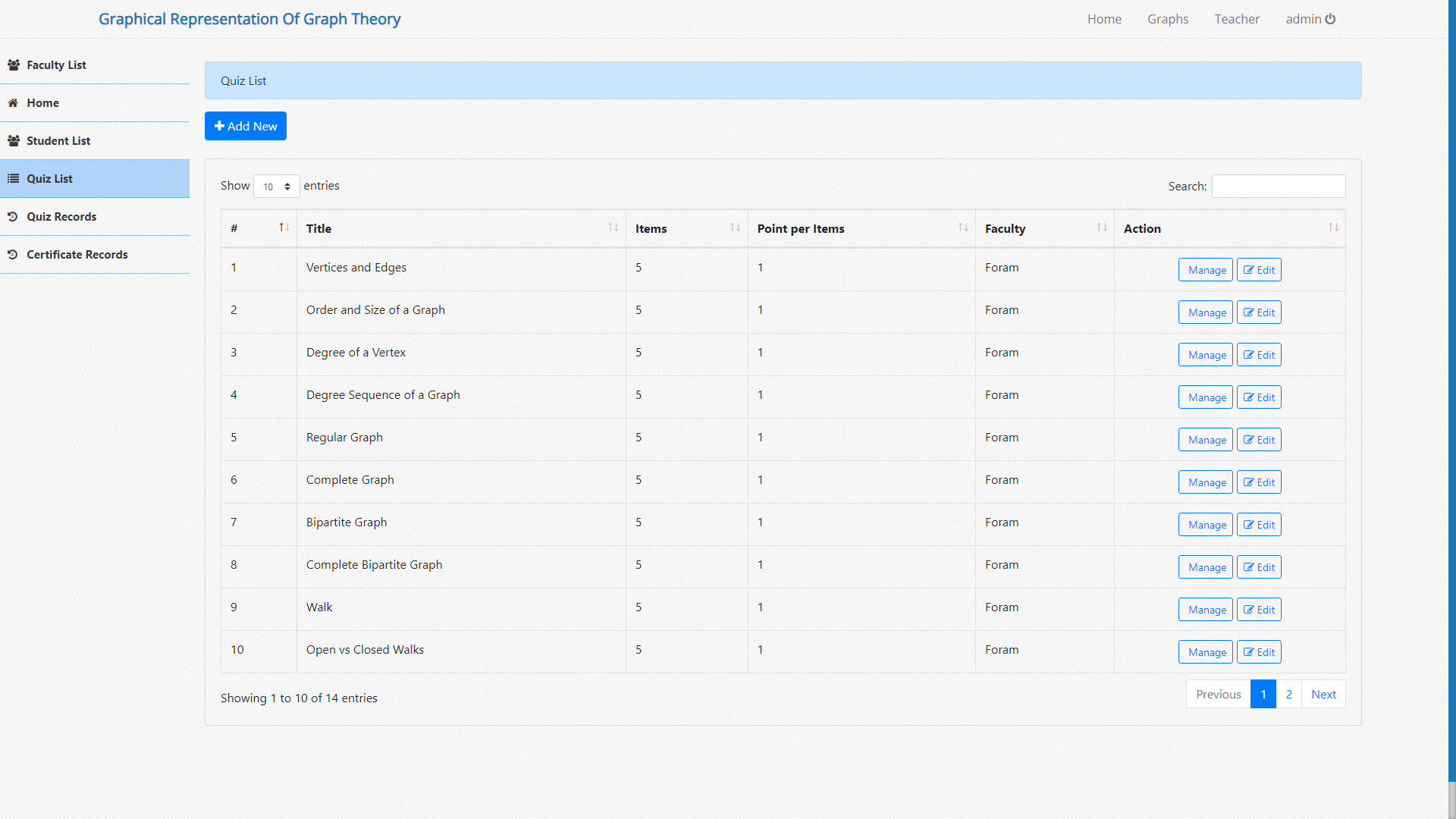Screen dimensions: 1456x819
Task: Sort by Point per Items arrows
Action: tap(962, 227)
